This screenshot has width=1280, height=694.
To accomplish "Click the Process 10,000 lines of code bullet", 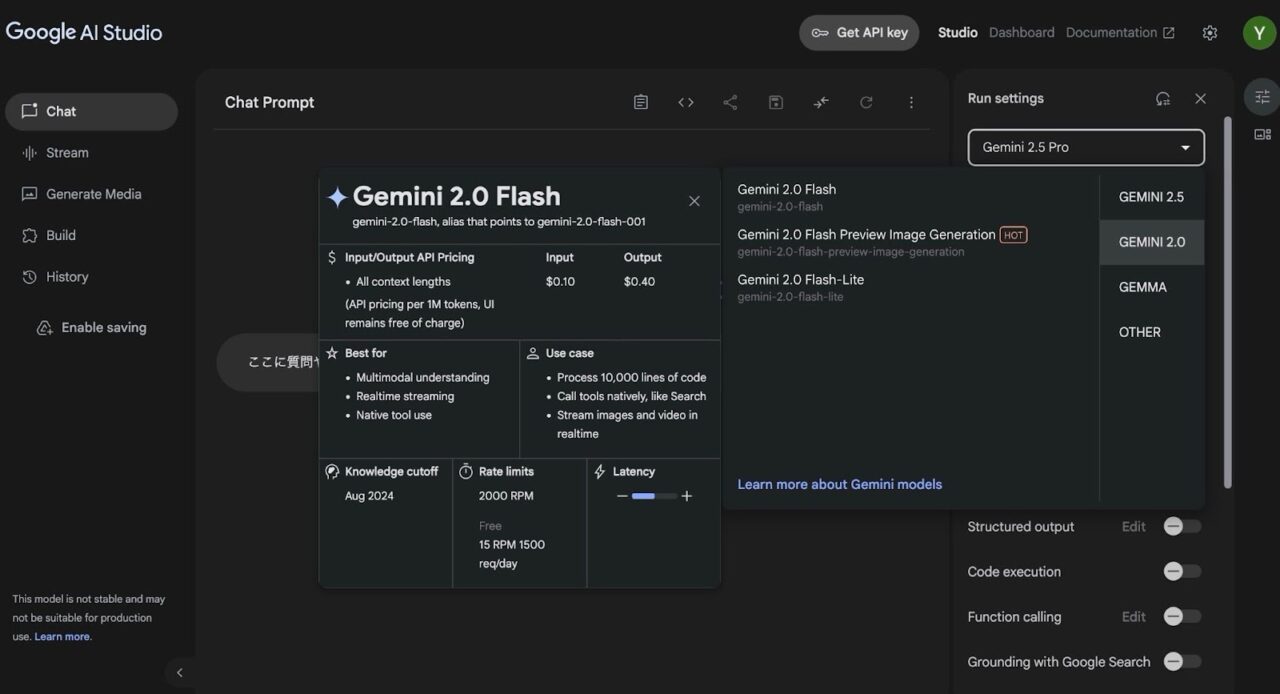I will point(632,378).
